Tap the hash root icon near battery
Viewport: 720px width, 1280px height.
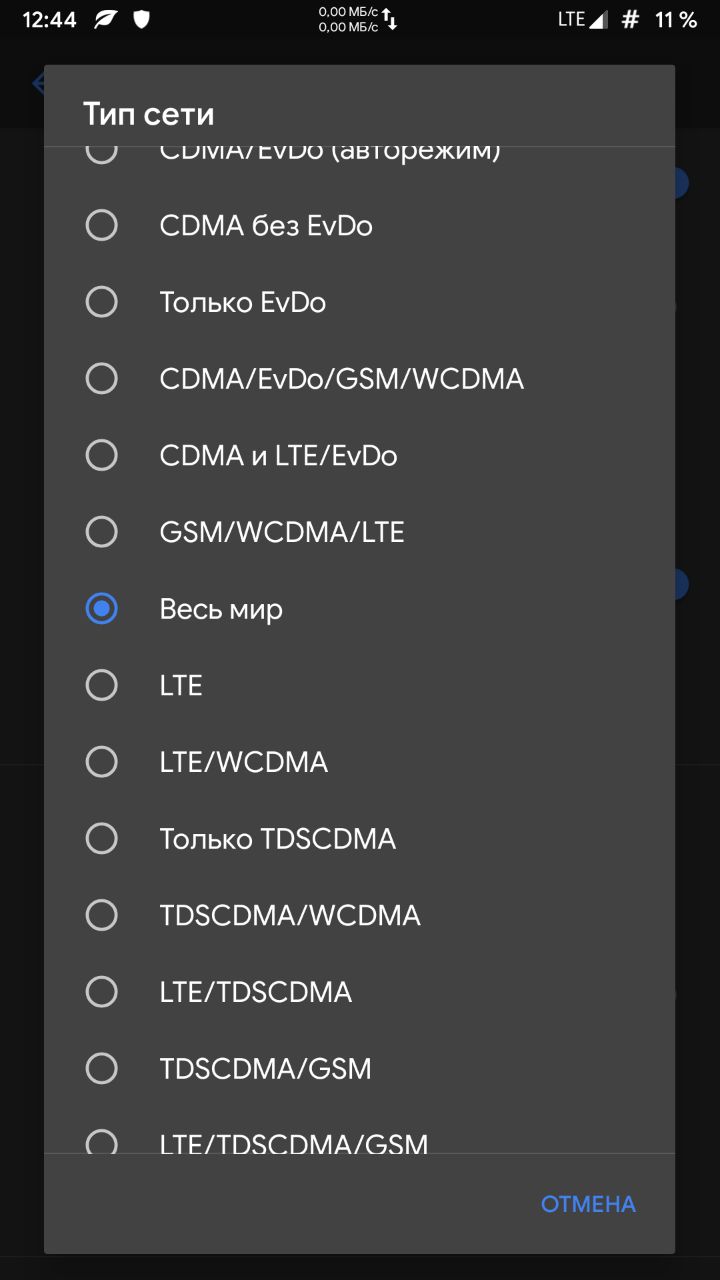tap(630, 20)
